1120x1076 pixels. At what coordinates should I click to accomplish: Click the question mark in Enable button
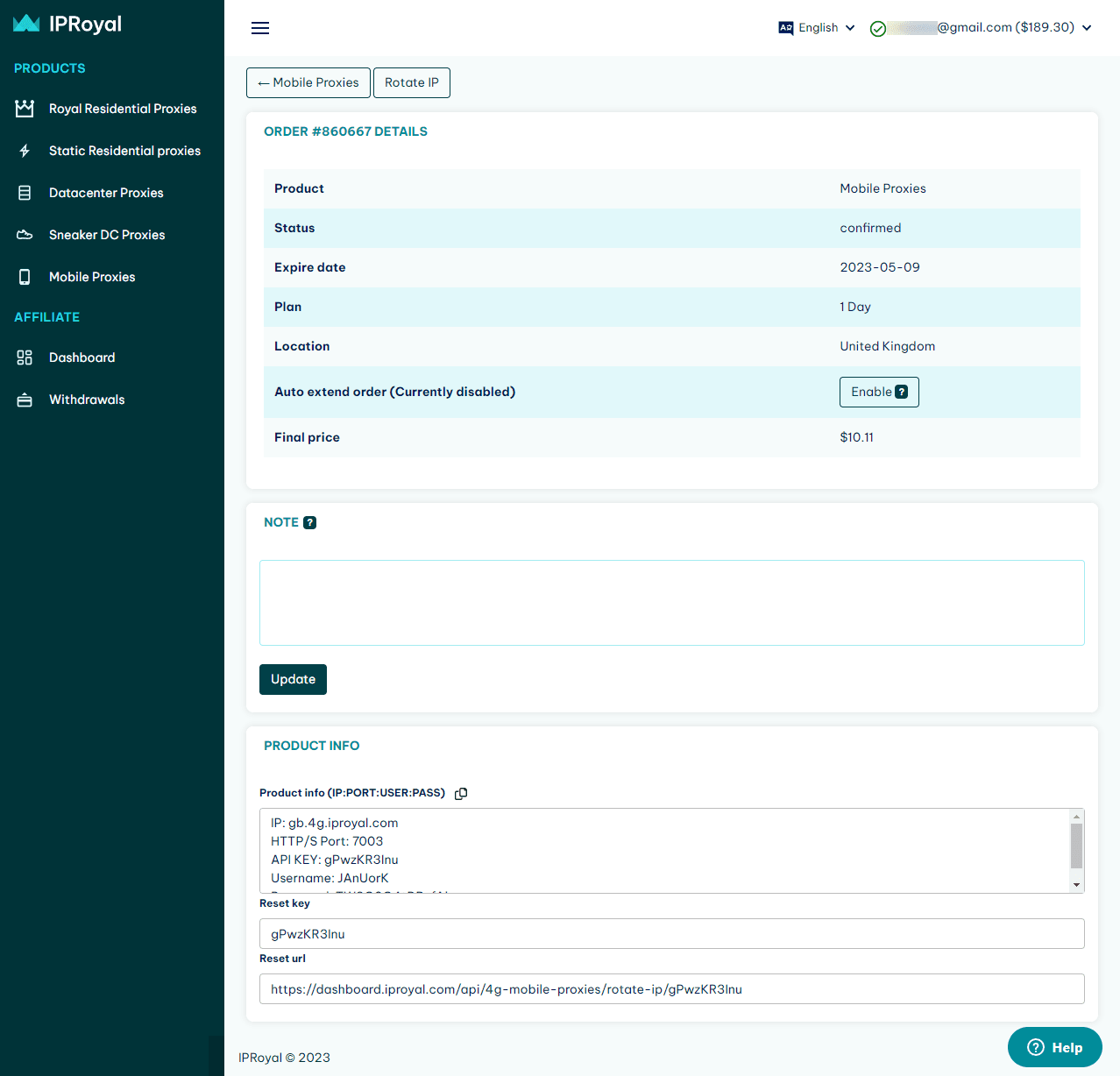pos(902,392)
